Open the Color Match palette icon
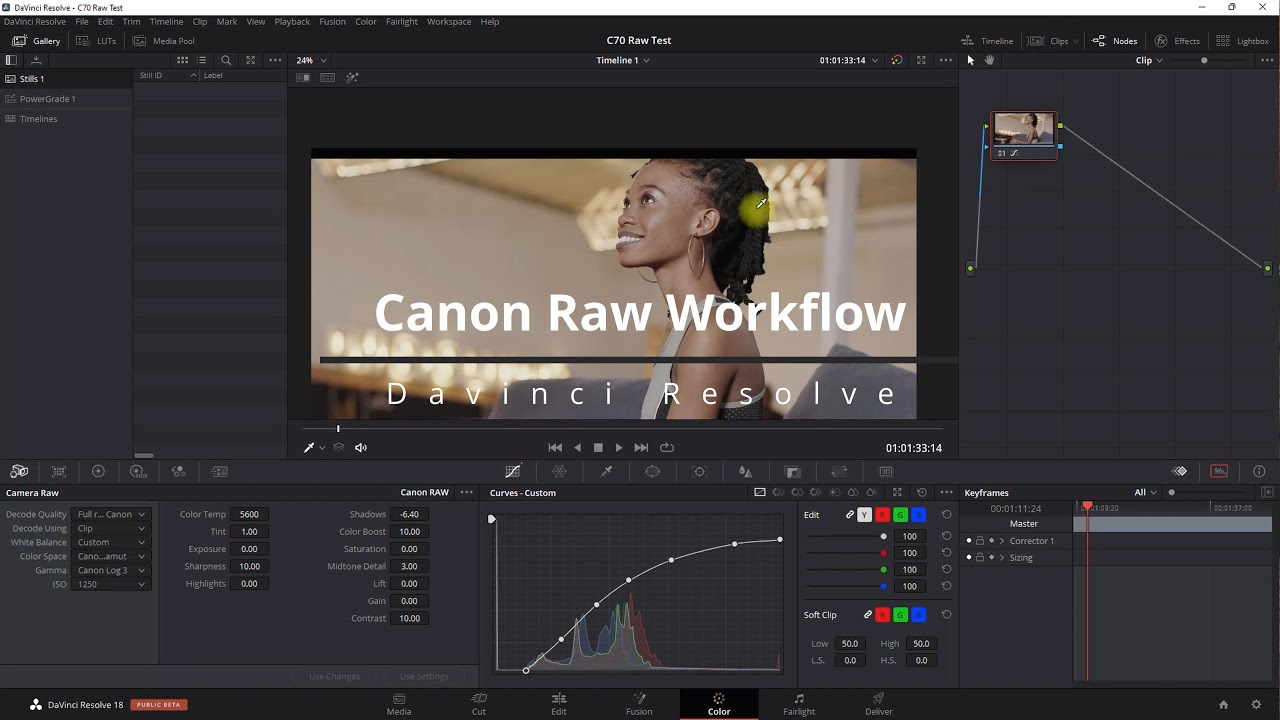The image size is (1280, 720). coord(59,472)
